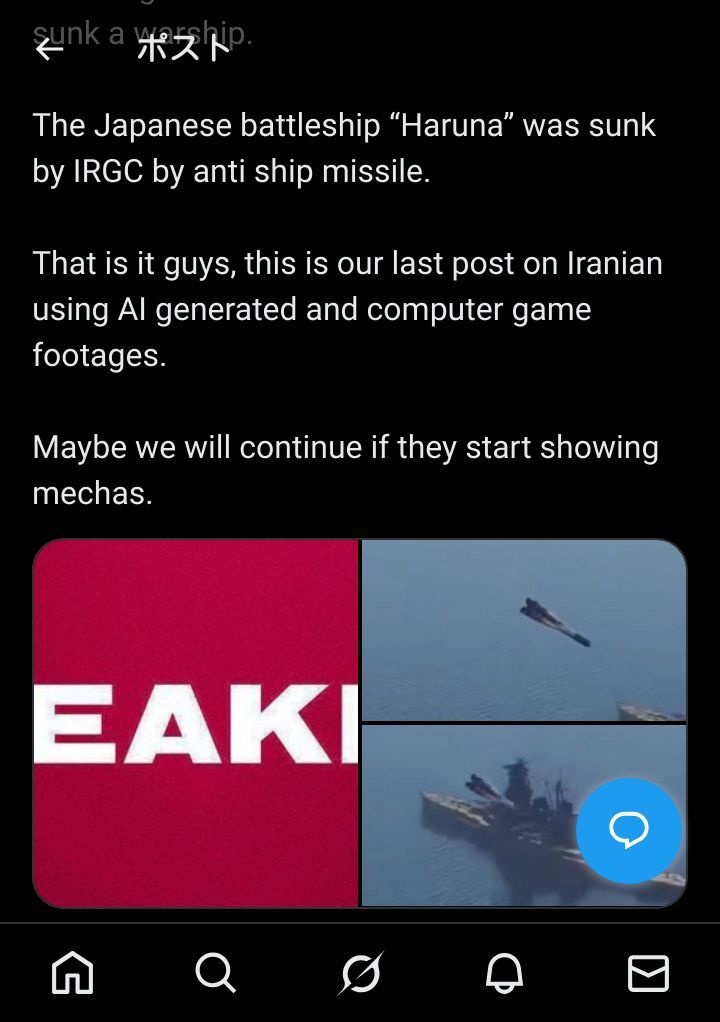Screen dimensions: 720x1022
Task: Open the Grok slashed-circle icon
Action: [360, 973]
